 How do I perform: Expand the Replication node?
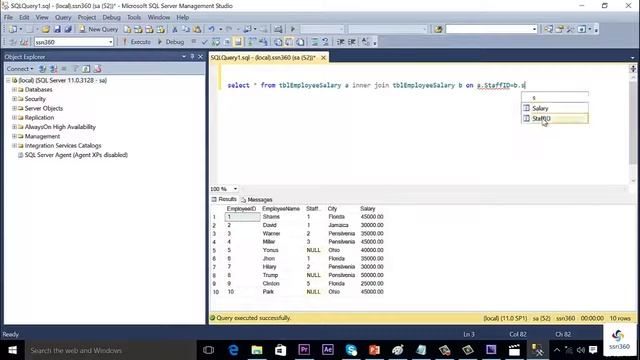[14, 117]
